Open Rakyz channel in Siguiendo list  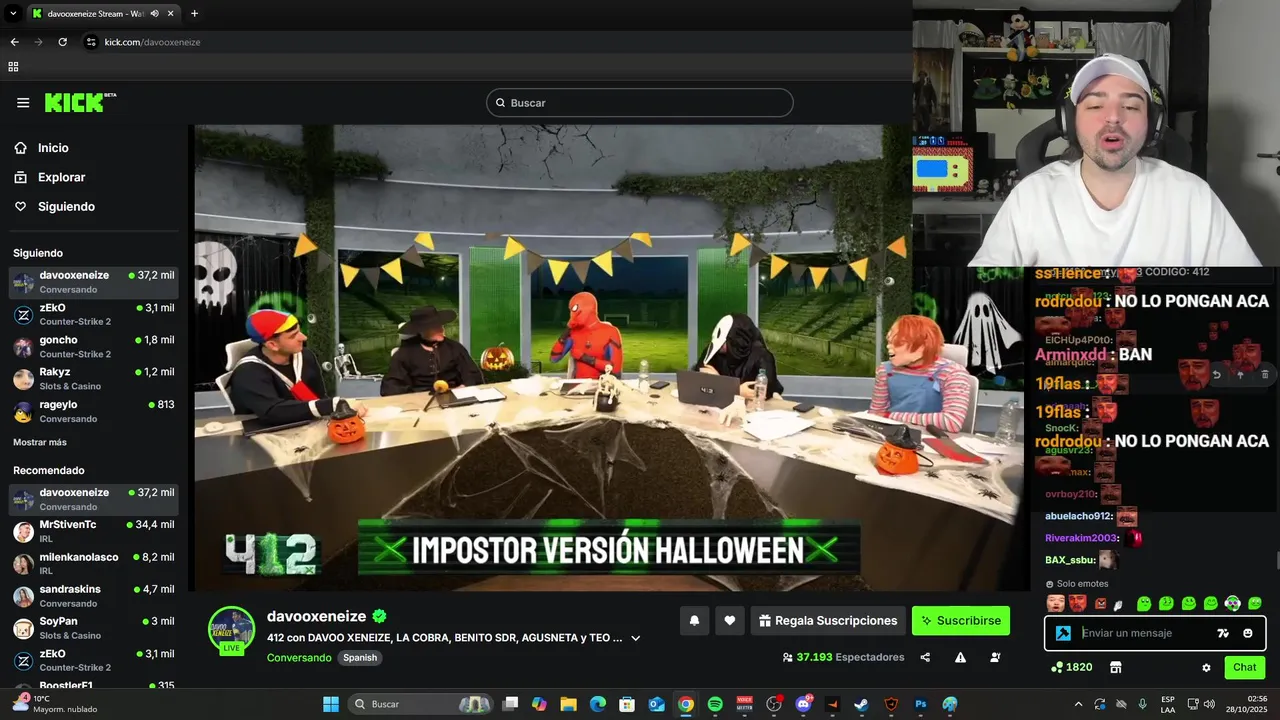94,379
